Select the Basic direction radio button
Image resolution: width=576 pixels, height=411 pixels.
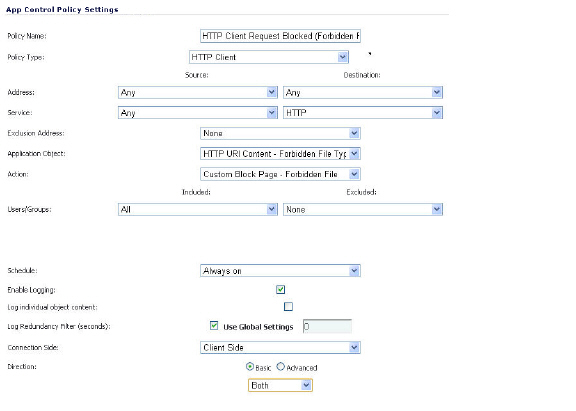click(x=250, y=367)
